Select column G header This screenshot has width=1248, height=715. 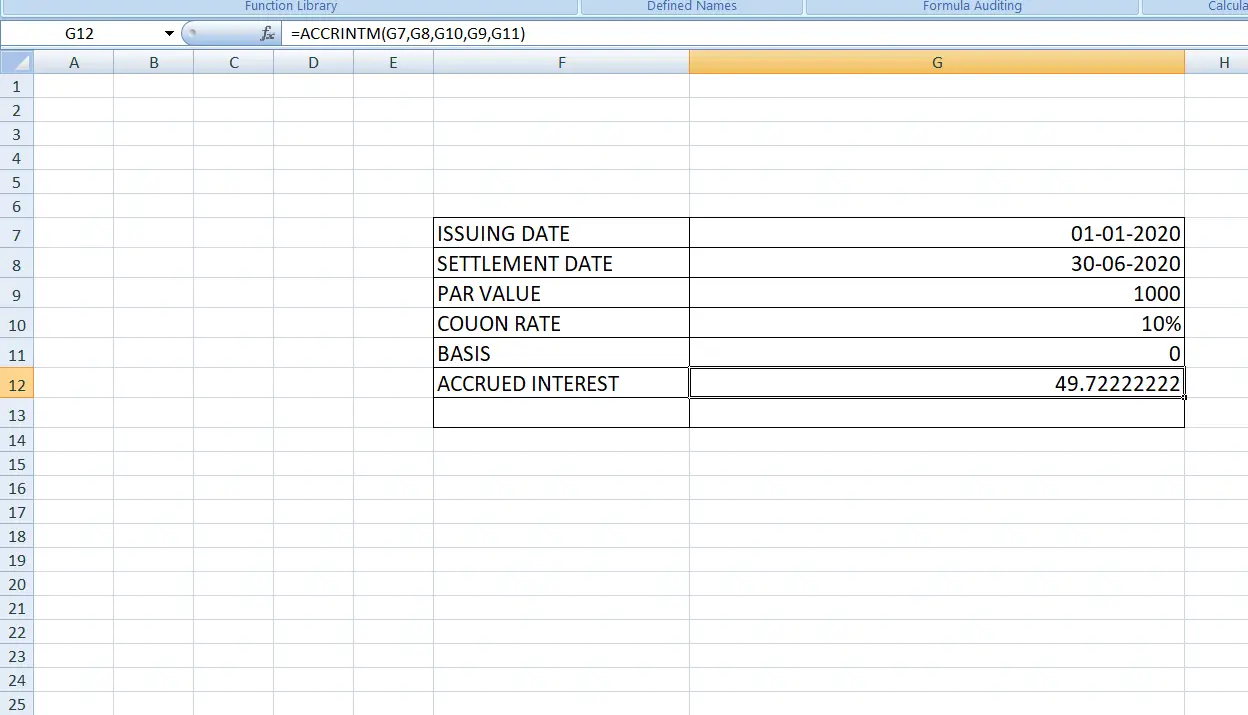pyautogui.click(x=937, y=62)
